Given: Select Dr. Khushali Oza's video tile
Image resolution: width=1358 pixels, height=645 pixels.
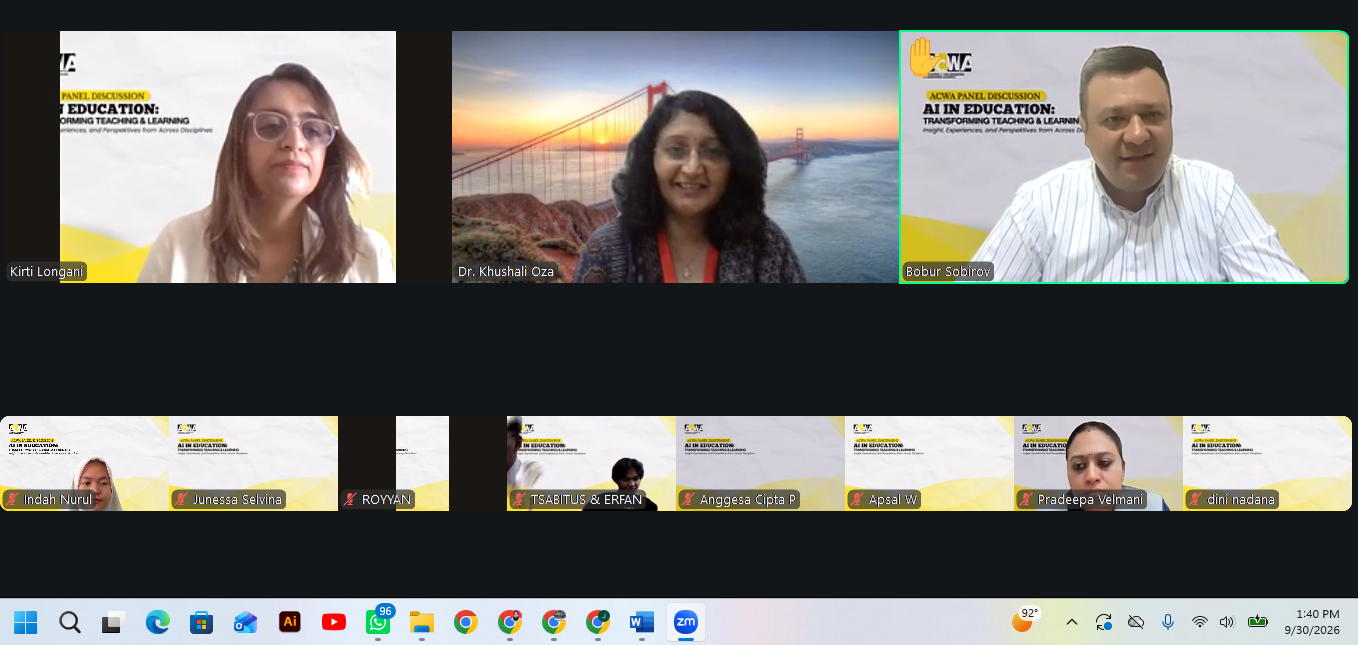Looking at the screenshot, I should coord(675,157).
